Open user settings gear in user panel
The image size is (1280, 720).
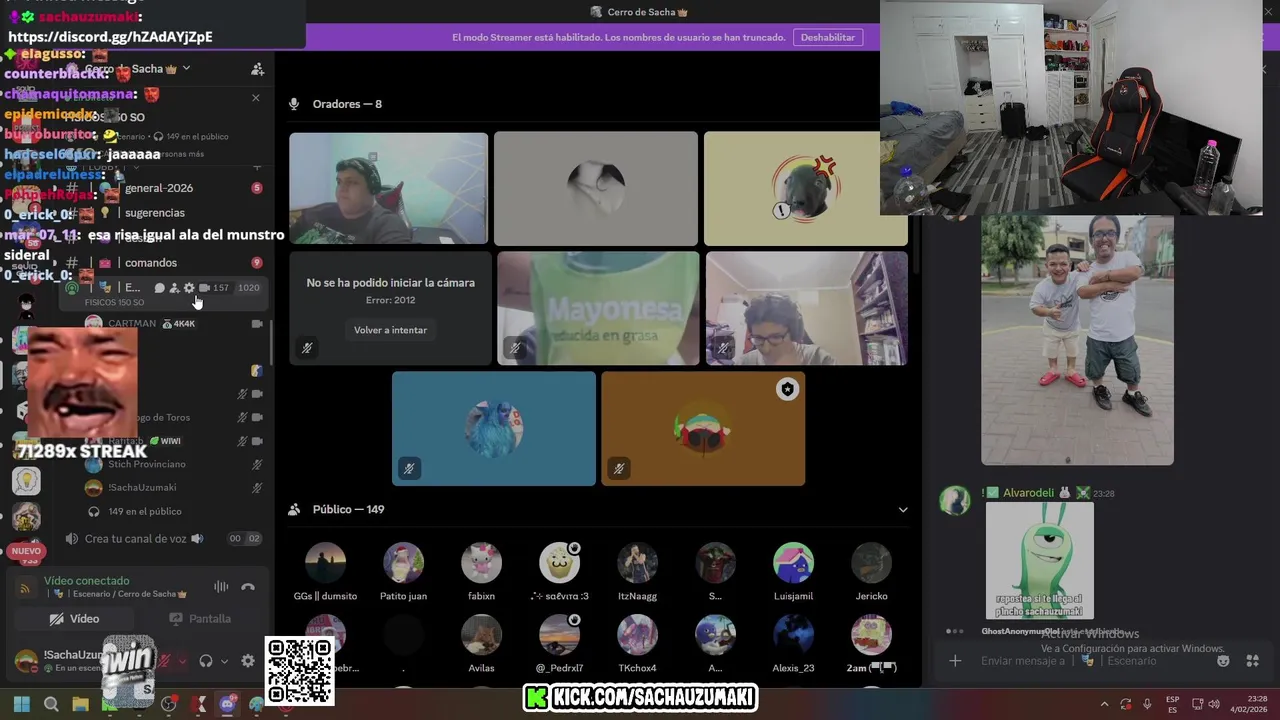pos(248,661)
